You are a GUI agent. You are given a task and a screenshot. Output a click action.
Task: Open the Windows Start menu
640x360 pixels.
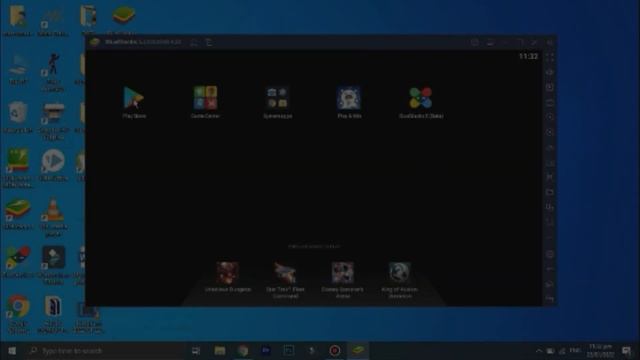click(x=12, y=351)
